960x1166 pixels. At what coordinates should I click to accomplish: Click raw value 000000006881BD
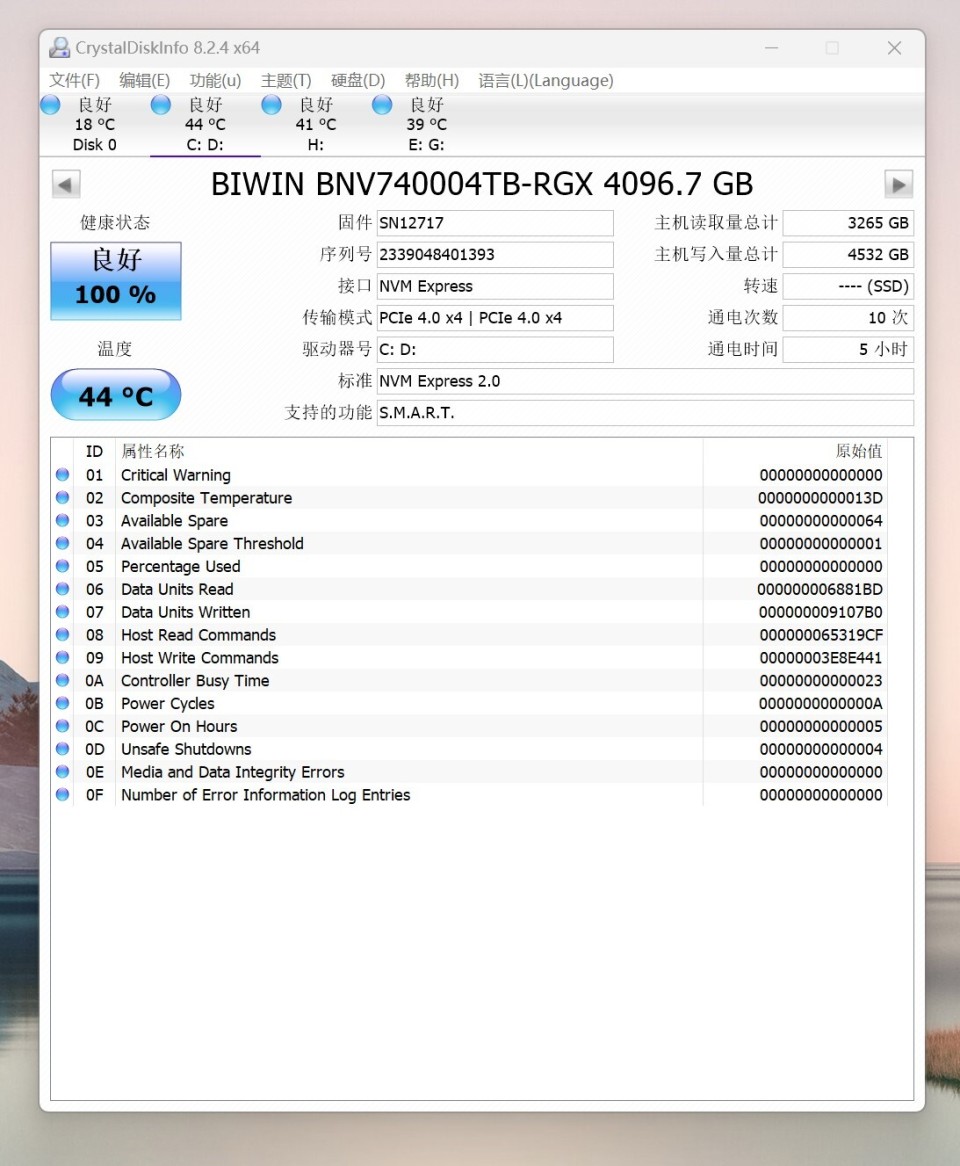[x=820, y=589]
